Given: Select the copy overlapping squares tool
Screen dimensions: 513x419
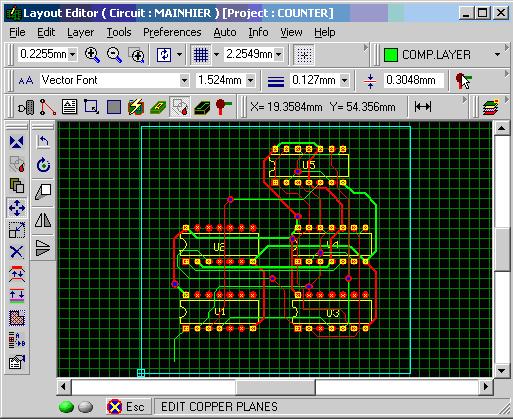Looking at the screenshot, I should click(17, 185).
